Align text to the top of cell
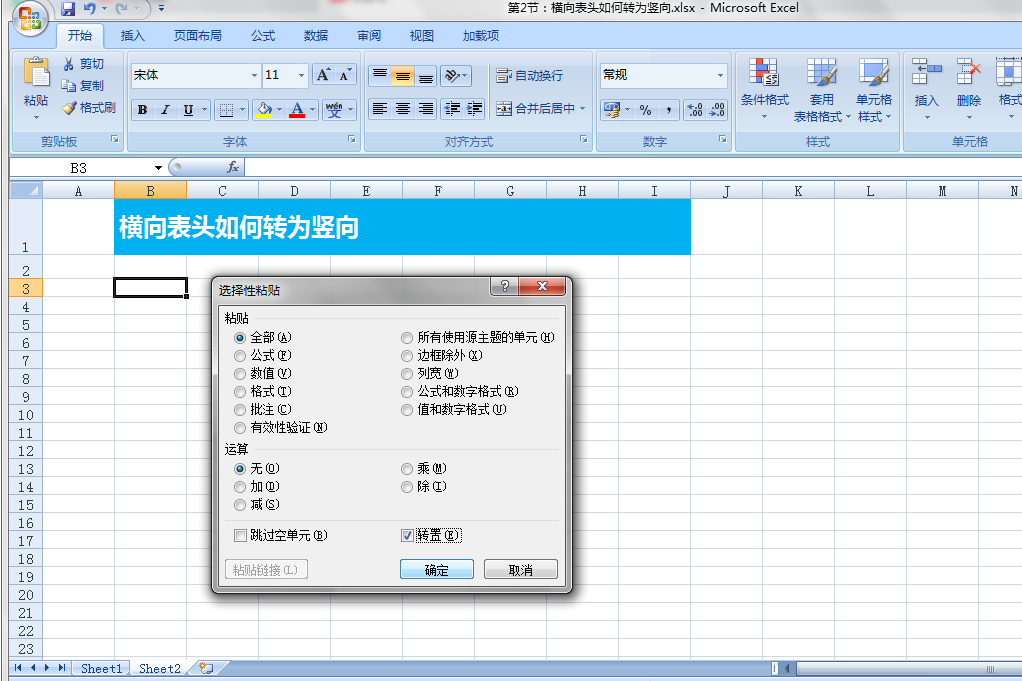This screenshot has width=1022, height=681. tap(380, 76)
